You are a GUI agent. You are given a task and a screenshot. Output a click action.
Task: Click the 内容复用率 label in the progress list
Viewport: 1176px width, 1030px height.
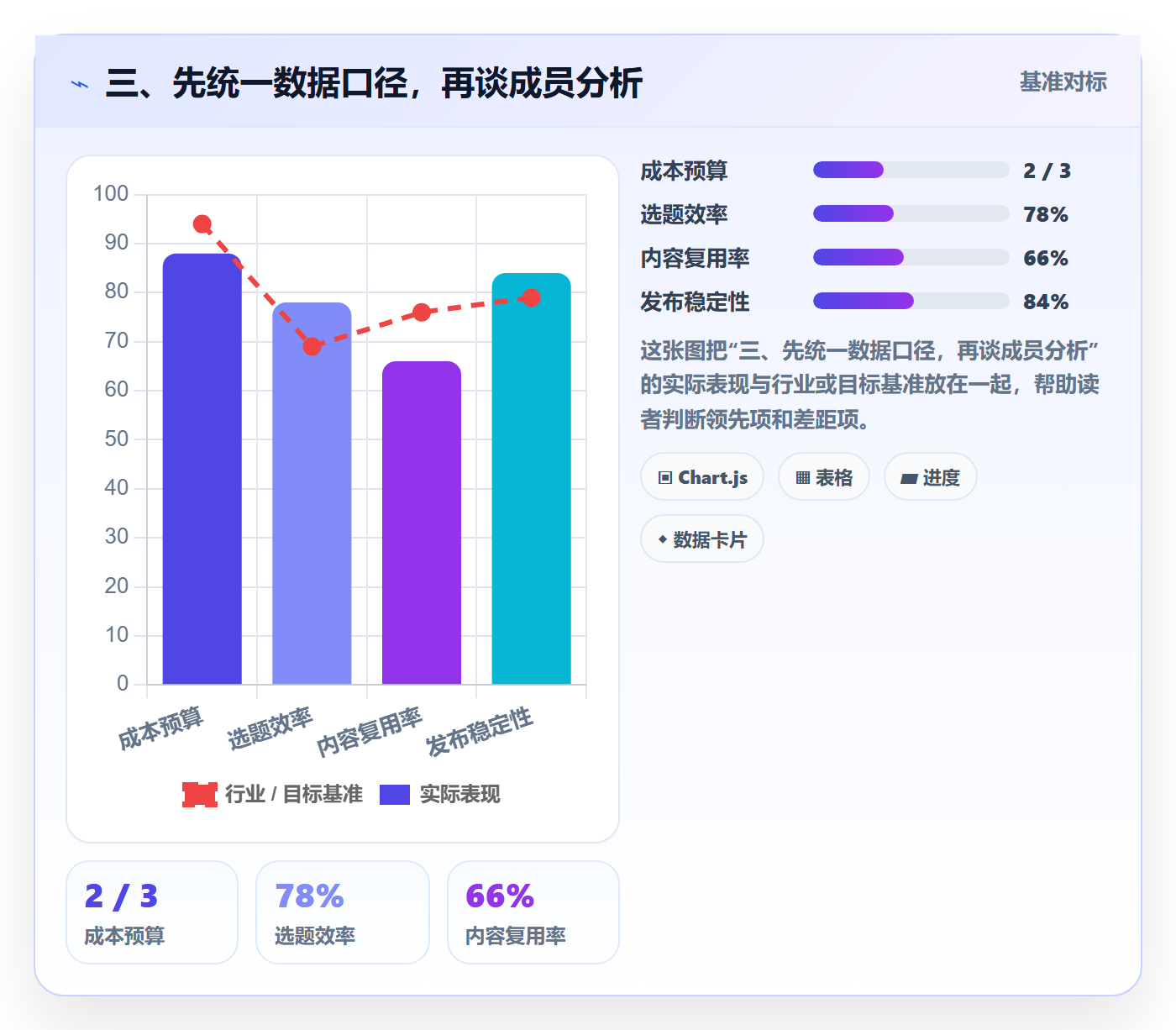click(x=696, y=258)
